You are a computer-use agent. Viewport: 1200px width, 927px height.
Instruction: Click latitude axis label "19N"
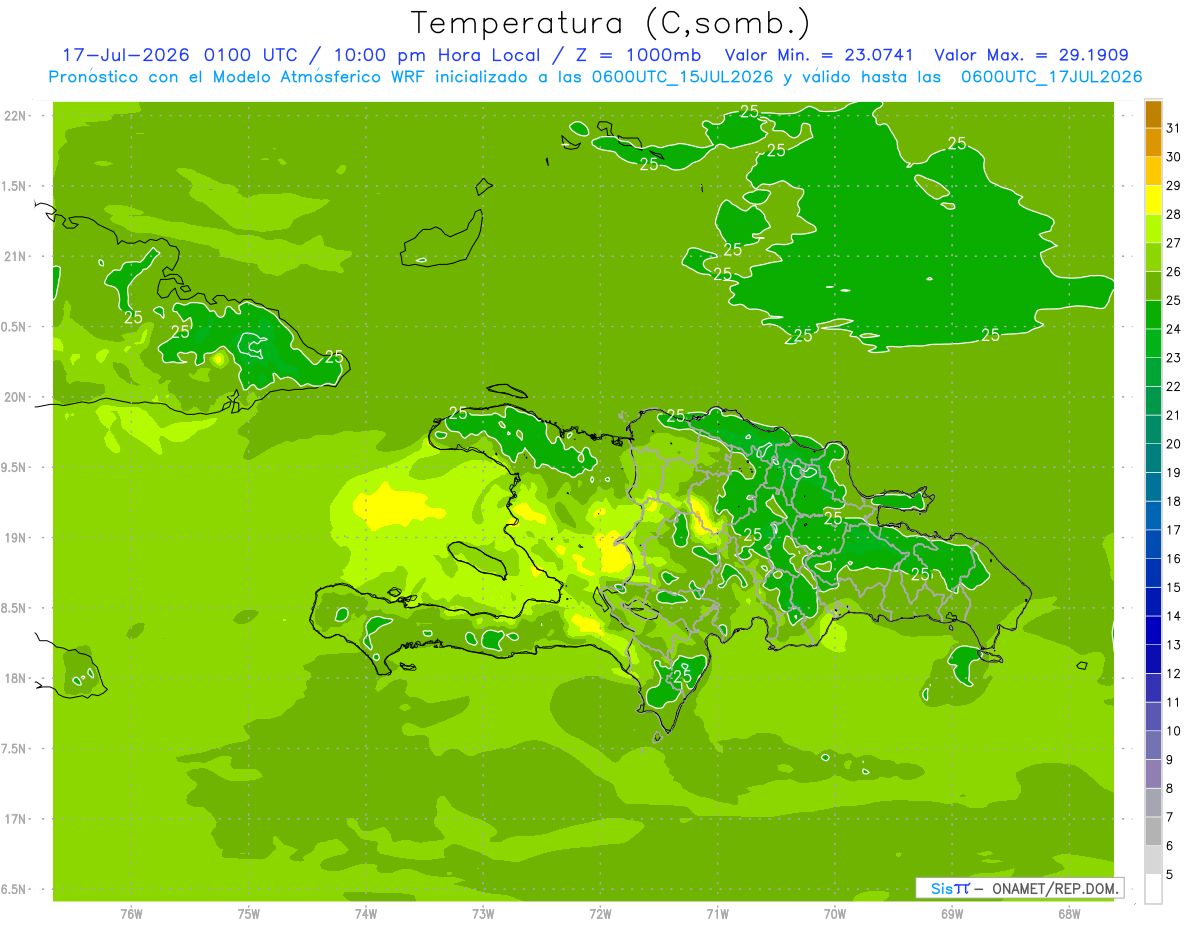(x=16, y=537)
